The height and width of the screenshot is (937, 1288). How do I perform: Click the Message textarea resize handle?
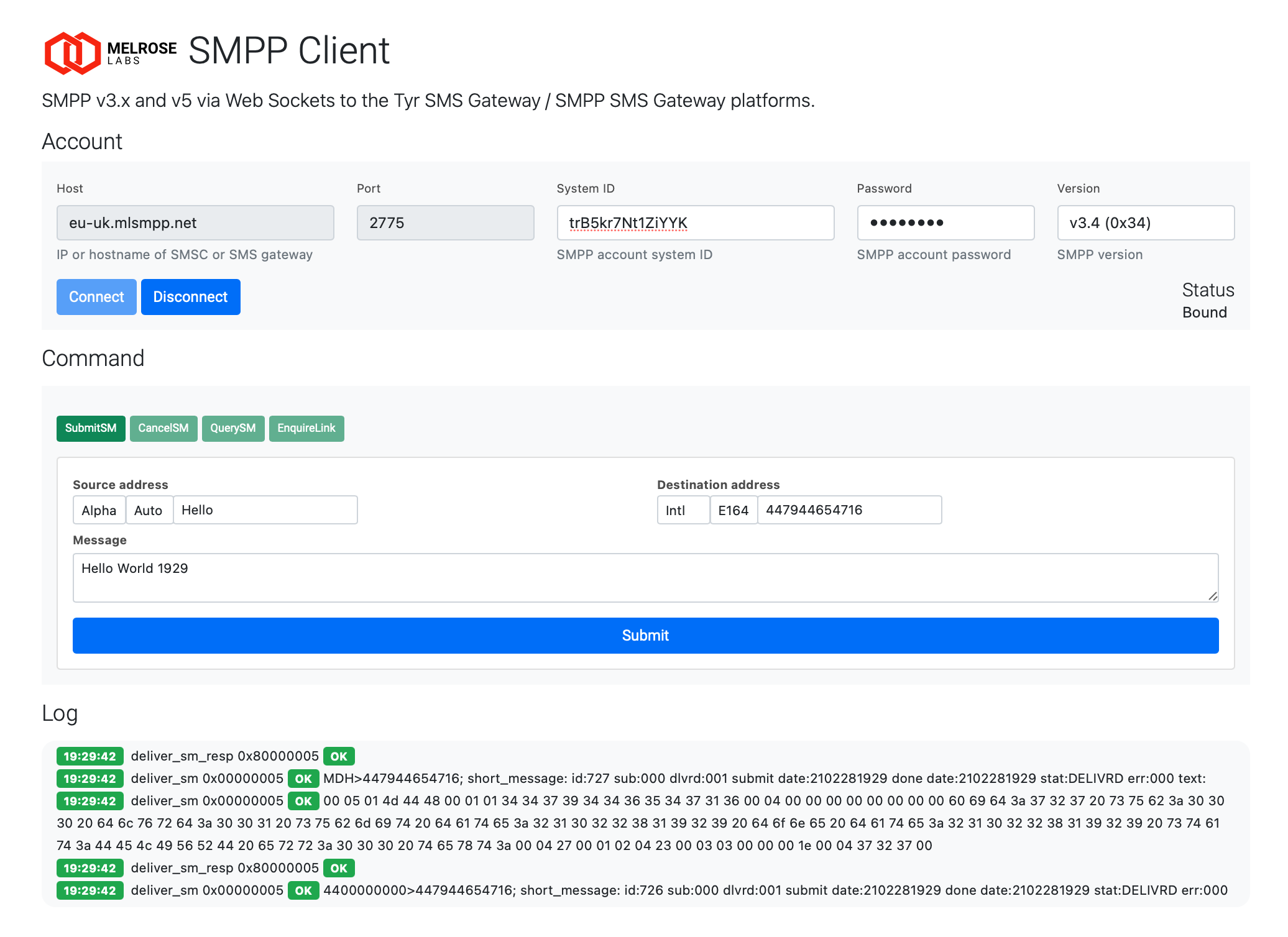pyautogui.click(x=1212, y=596)
